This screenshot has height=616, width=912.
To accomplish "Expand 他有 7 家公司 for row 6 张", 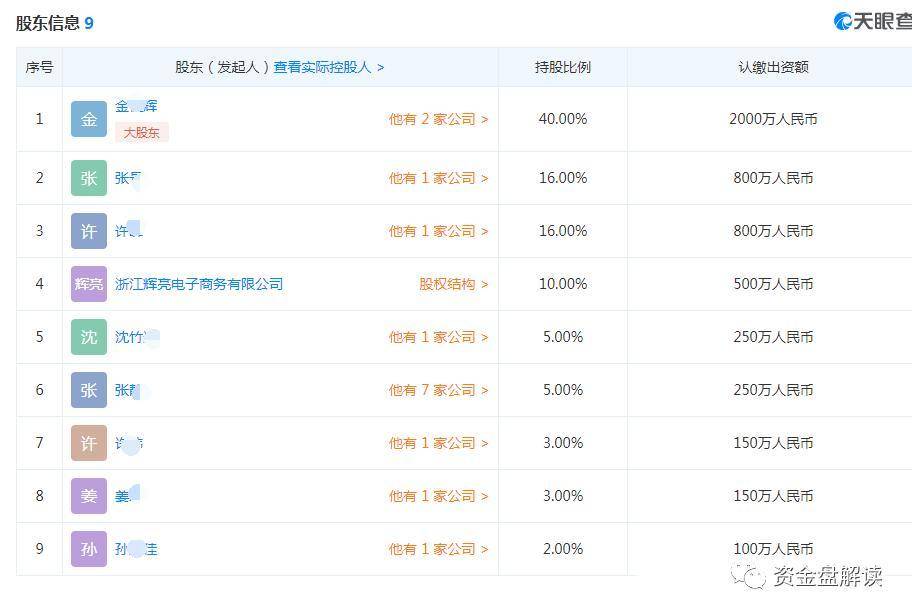I will (x=439, y=390).
